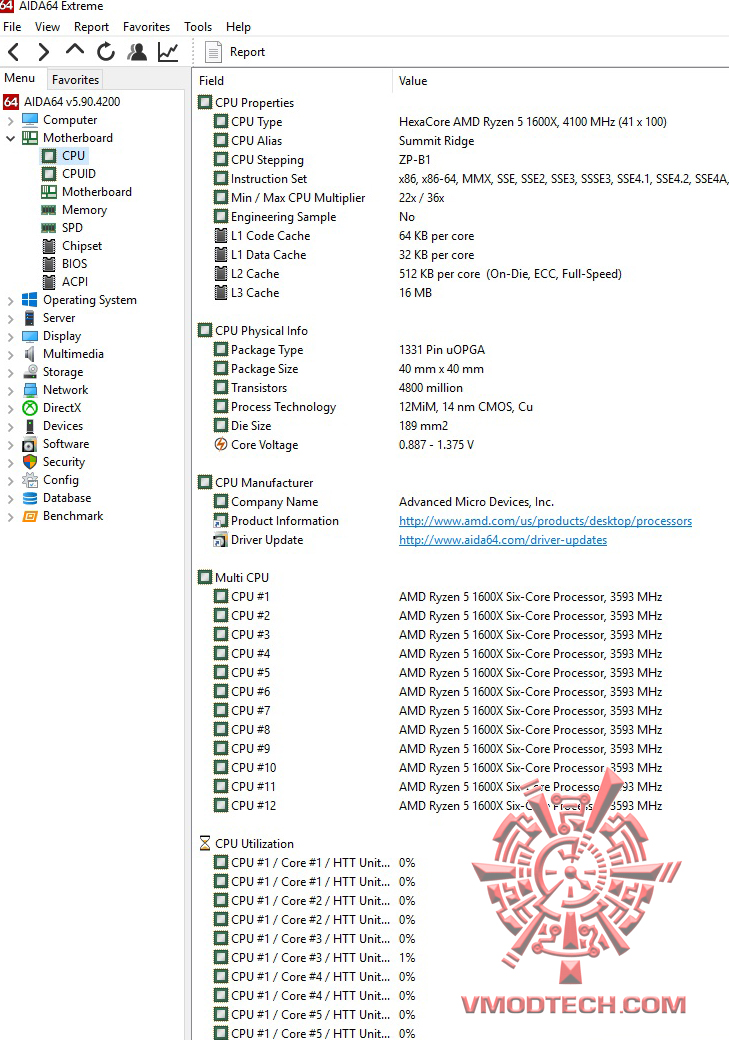Open the Chipset icon entry
The width and height of the screenshot is (729, 1040).
[x=49, y=246]
